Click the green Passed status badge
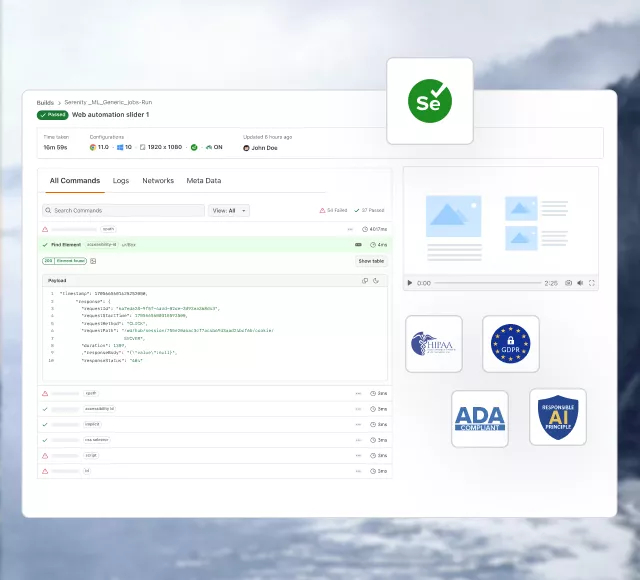 click(53, 115)
